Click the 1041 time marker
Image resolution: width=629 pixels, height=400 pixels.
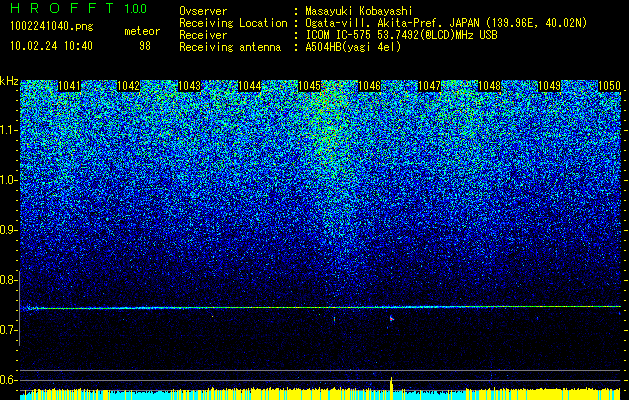(x=69, y=86)
